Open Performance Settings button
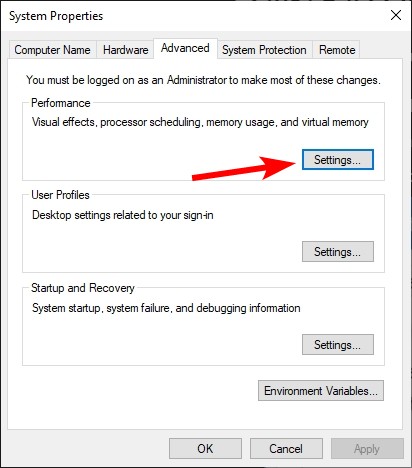412x468 pixels. [338, 160]
